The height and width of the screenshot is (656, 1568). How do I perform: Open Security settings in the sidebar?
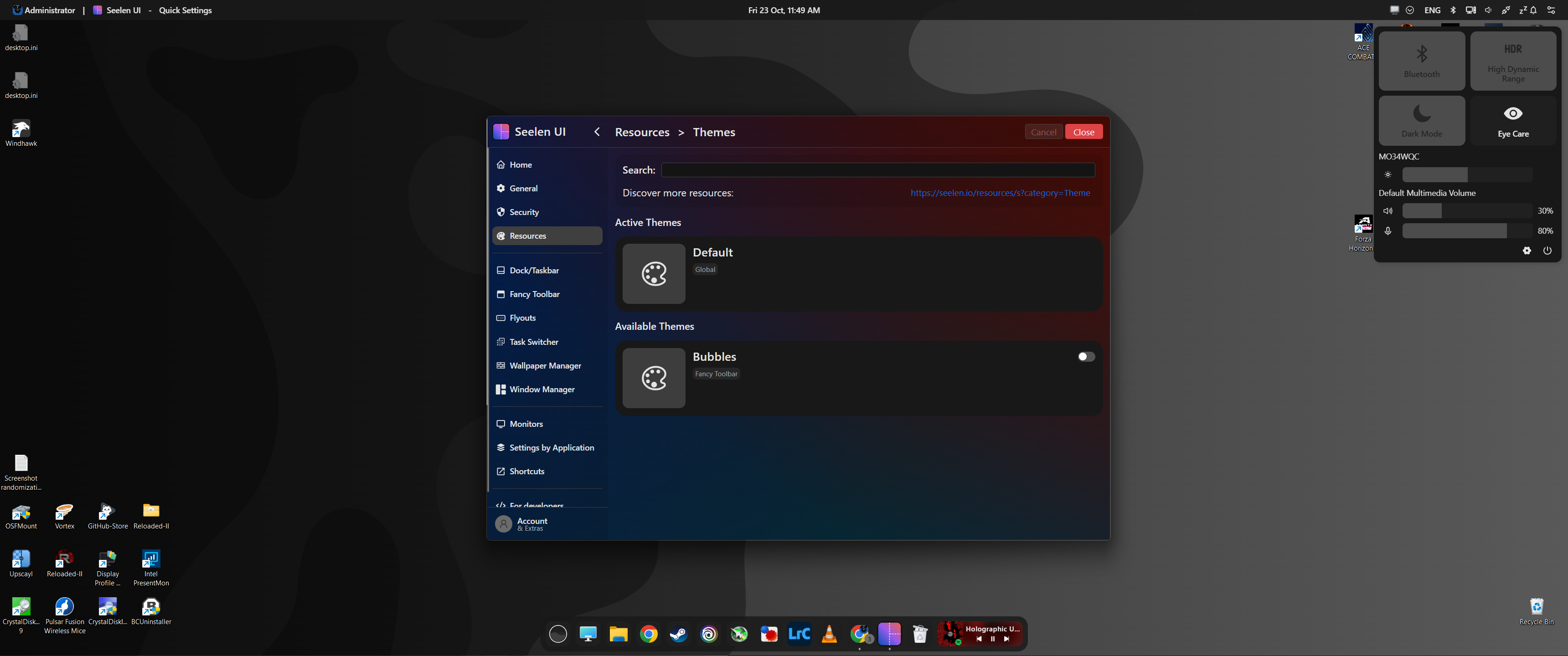[547, 212]
